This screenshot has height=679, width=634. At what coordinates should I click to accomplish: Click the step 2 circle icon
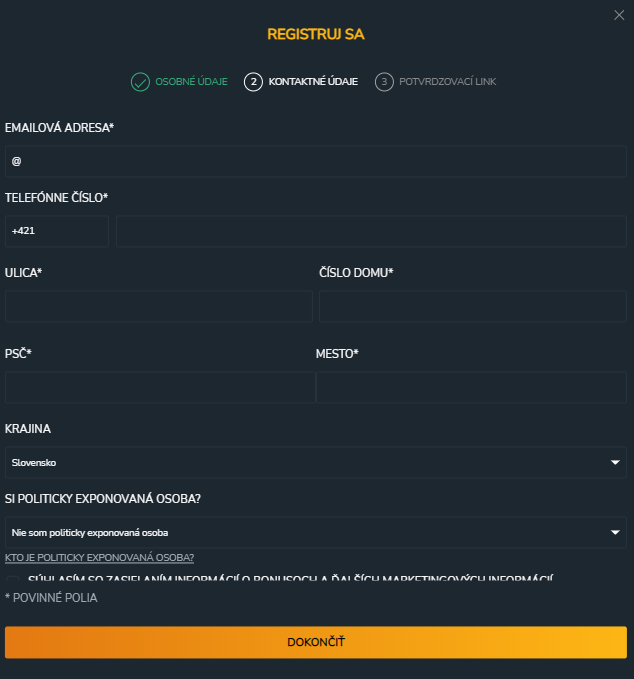[253, 82]
